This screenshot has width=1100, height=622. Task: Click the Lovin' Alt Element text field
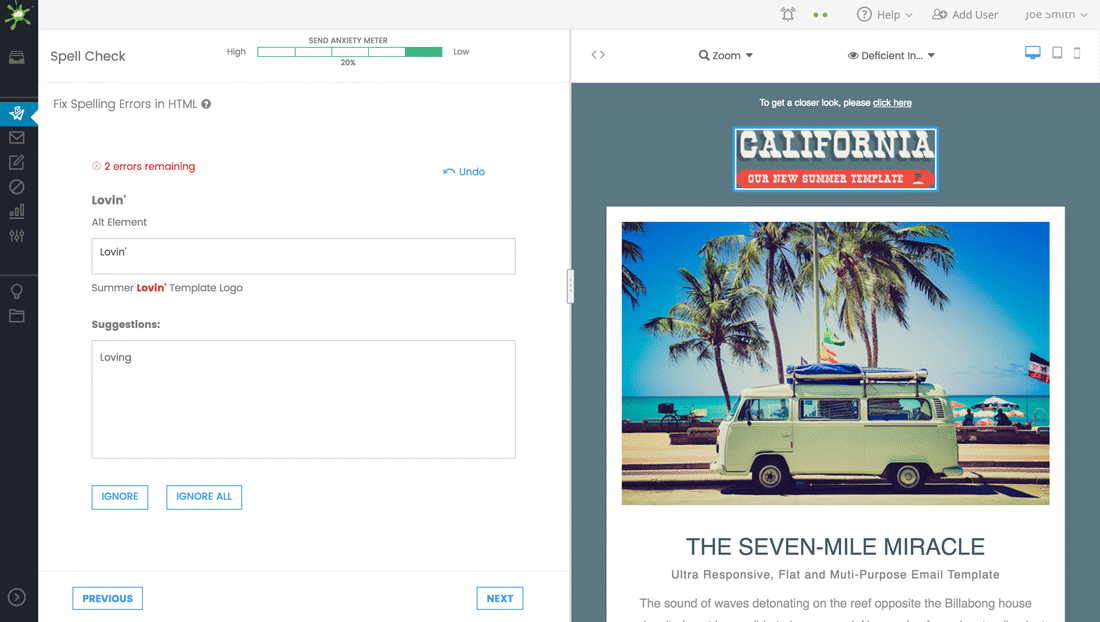[x=303, y=256]
